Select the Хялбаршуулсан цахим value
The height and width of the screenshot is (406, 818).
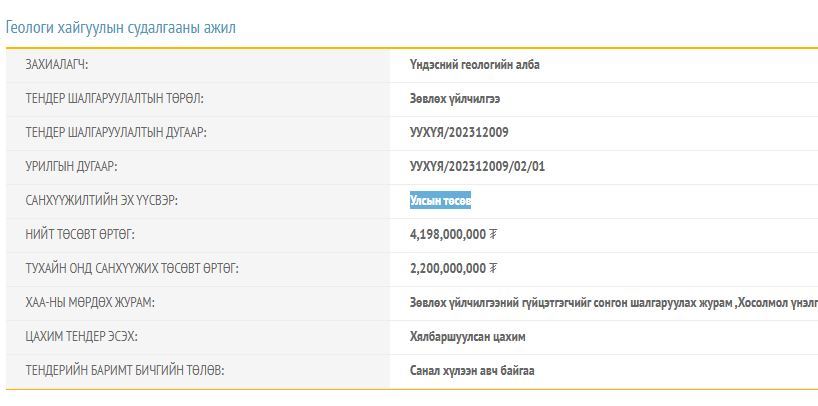467,337
